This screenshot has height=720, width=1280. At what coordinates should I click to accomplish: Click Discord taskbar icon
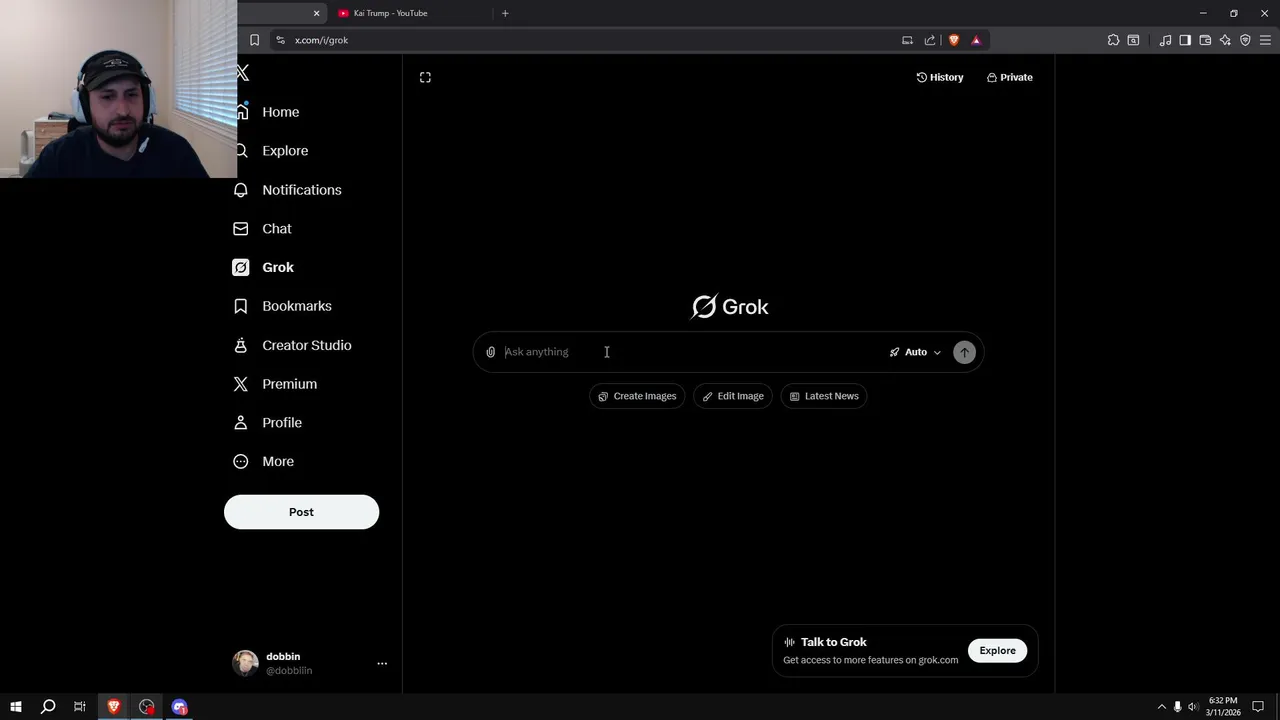[x=180, y=707]
